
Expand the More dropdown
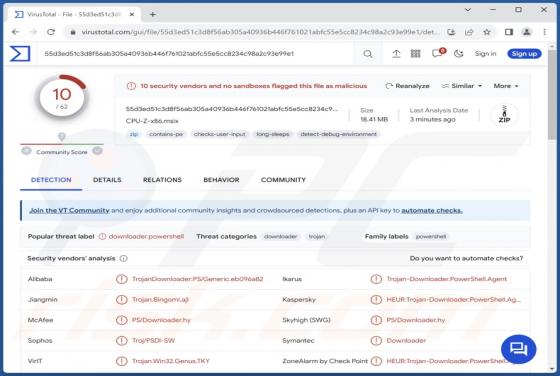click(506, 86)
